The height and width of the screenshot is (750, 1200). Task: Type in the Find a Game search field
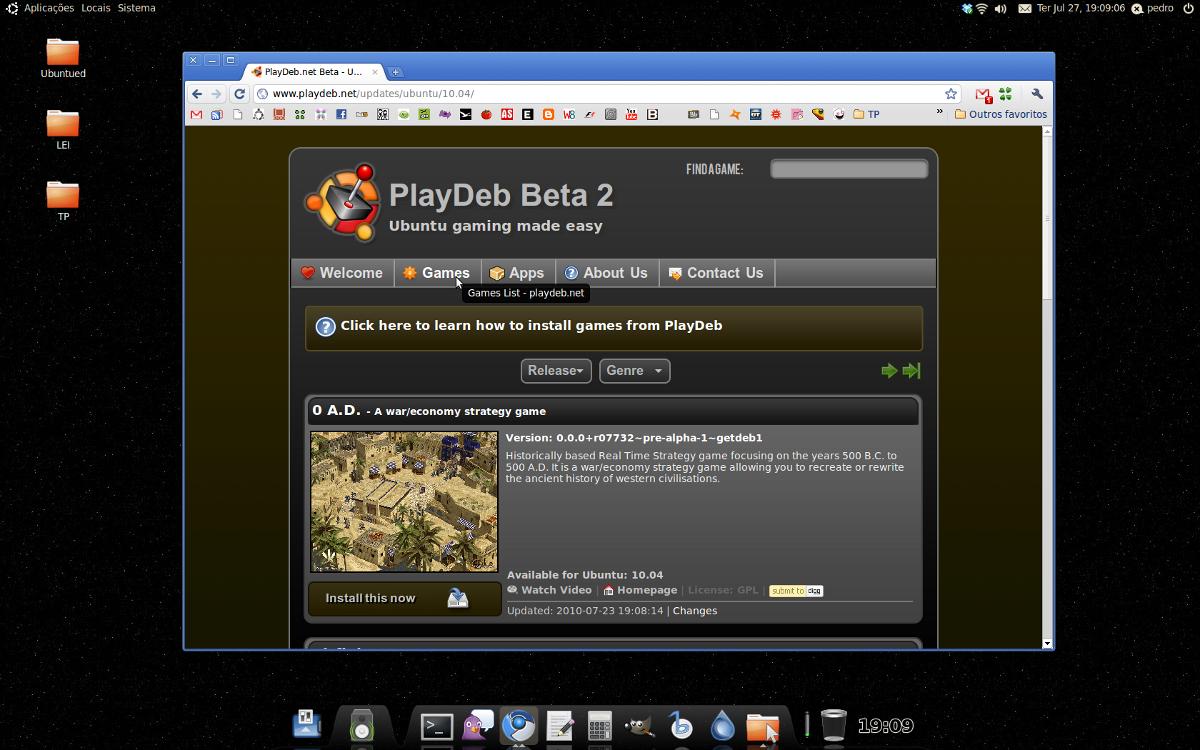point(848,170)
